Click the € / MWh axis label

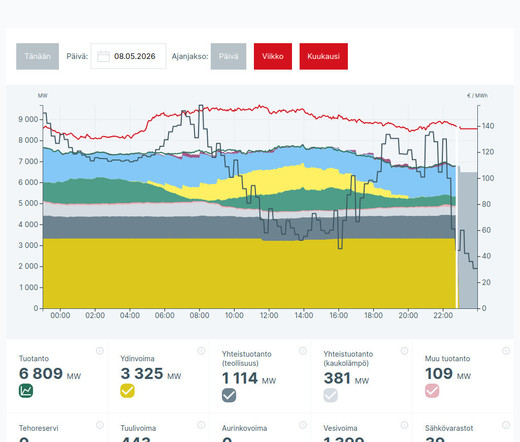click(x=477, y=96)
